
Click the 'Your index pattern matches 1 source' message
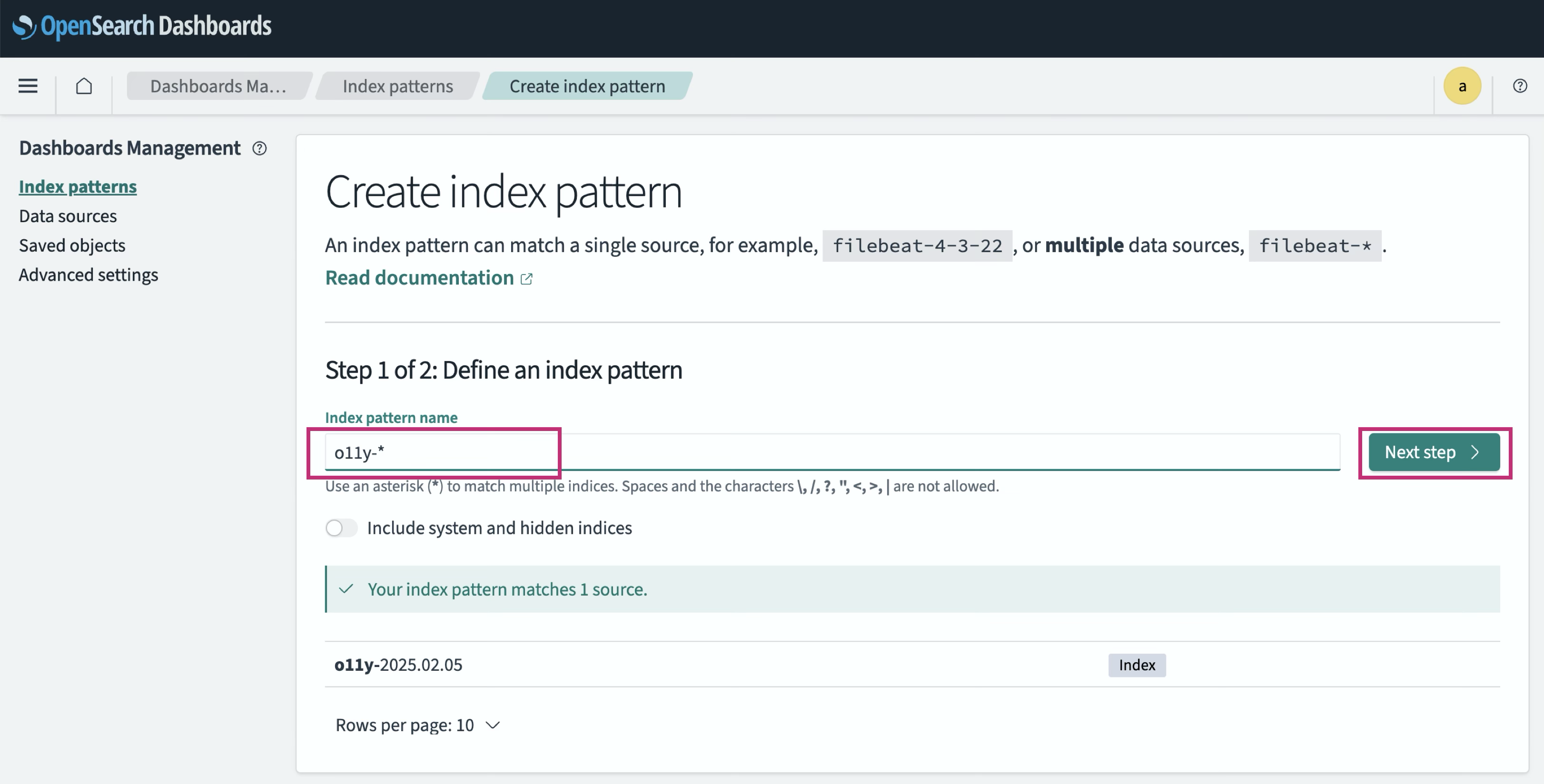[x=508, y=590]
